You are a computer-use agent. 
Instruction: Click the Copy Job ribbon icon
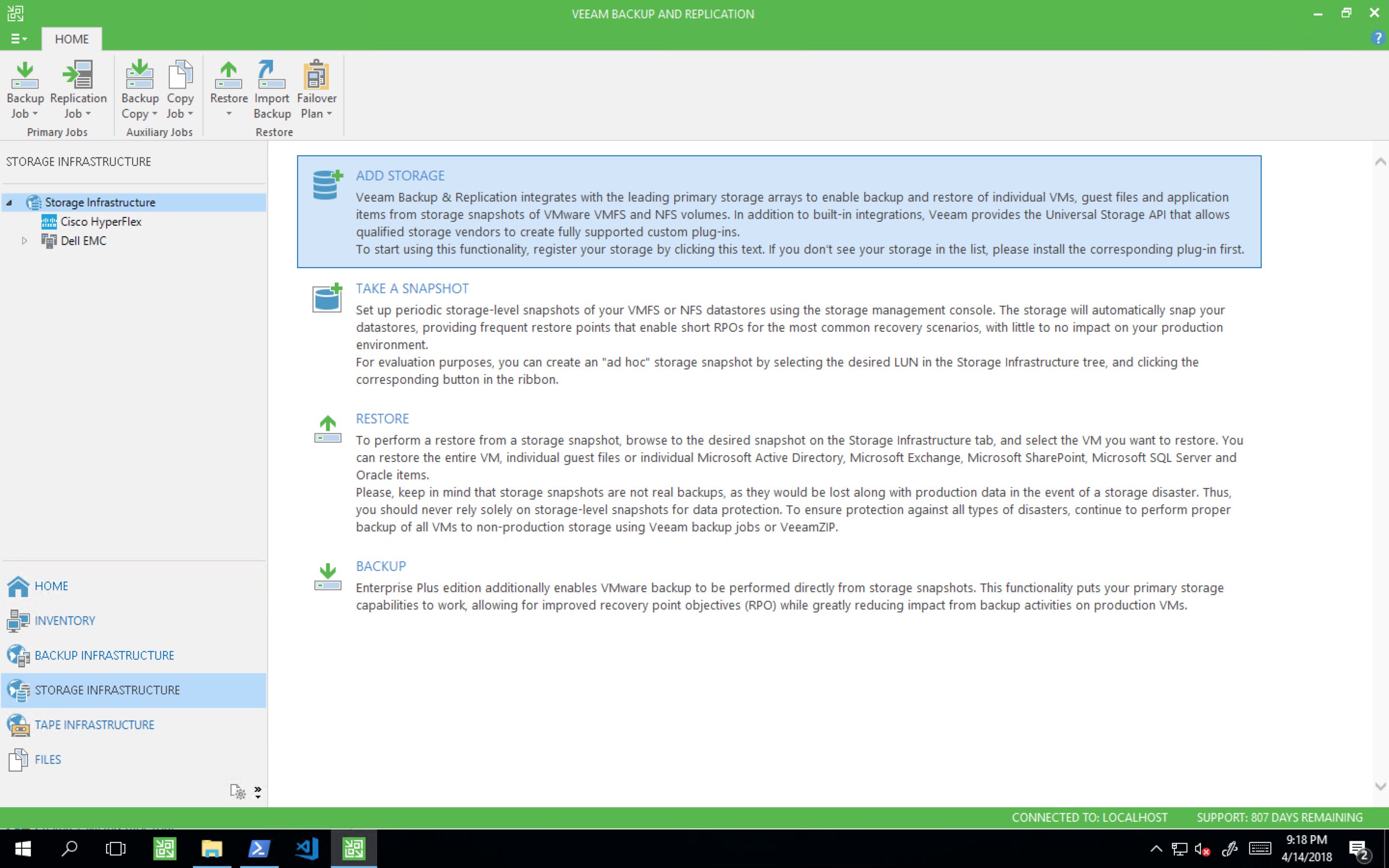tap(180, 75)
